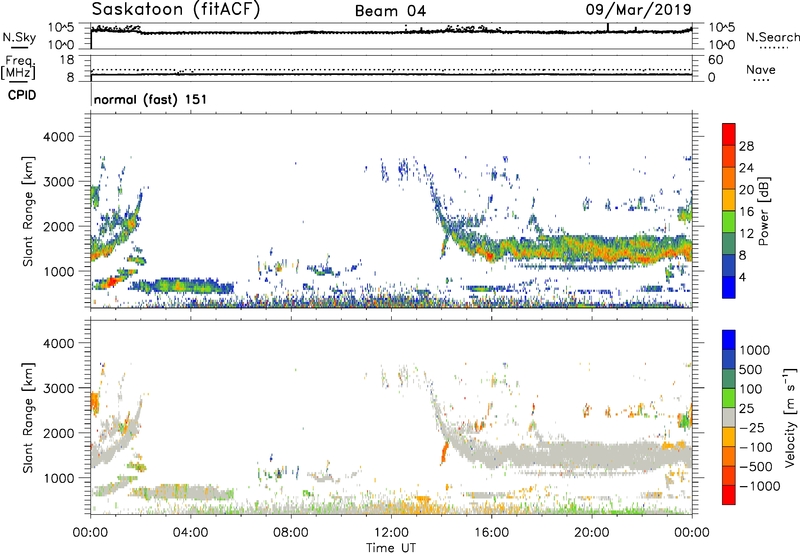Click the 'Time UT' axis label
800x554 pixels.
pyautogui.click(x=391, y=547)
